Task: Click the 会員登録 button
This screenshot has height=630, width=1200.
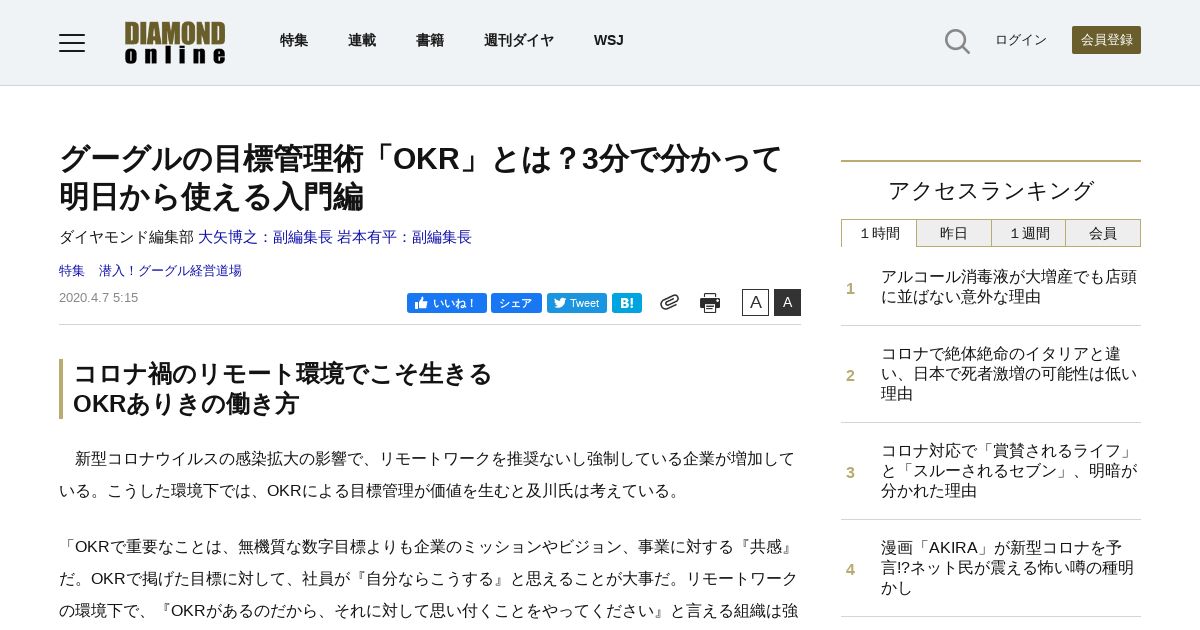Action: click(x=1106, y=40)
